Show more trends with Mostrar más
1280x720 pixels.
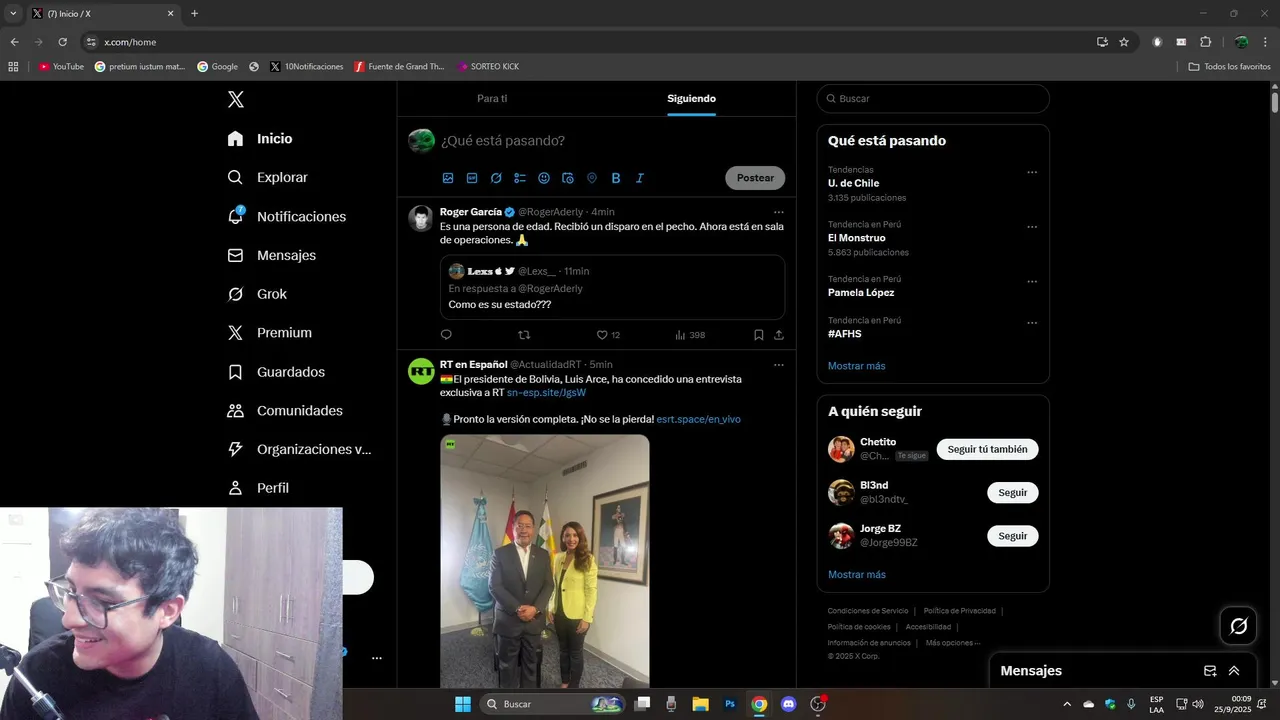pos(856,366)
